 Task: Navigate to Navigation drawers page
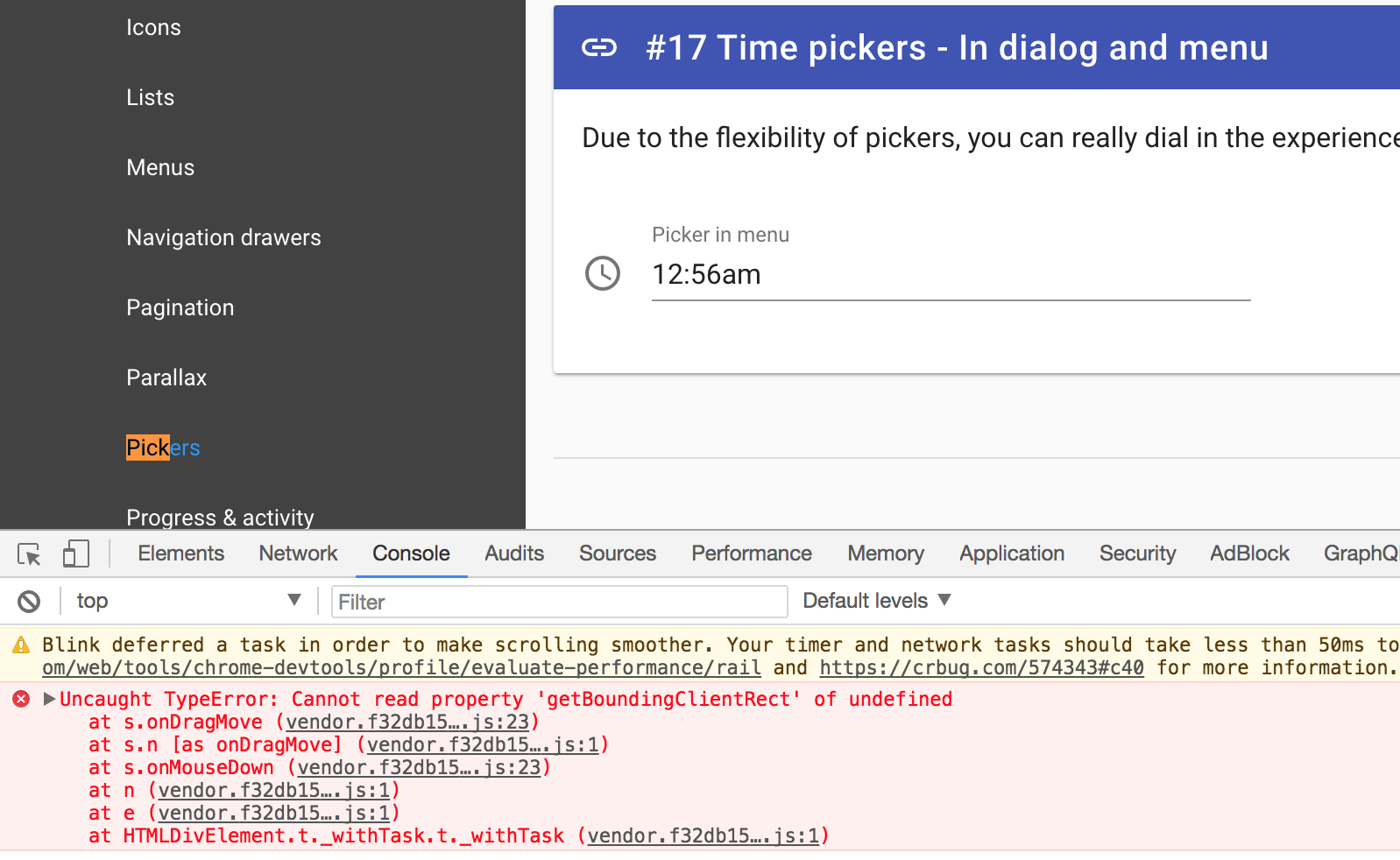tap(223, 237)
